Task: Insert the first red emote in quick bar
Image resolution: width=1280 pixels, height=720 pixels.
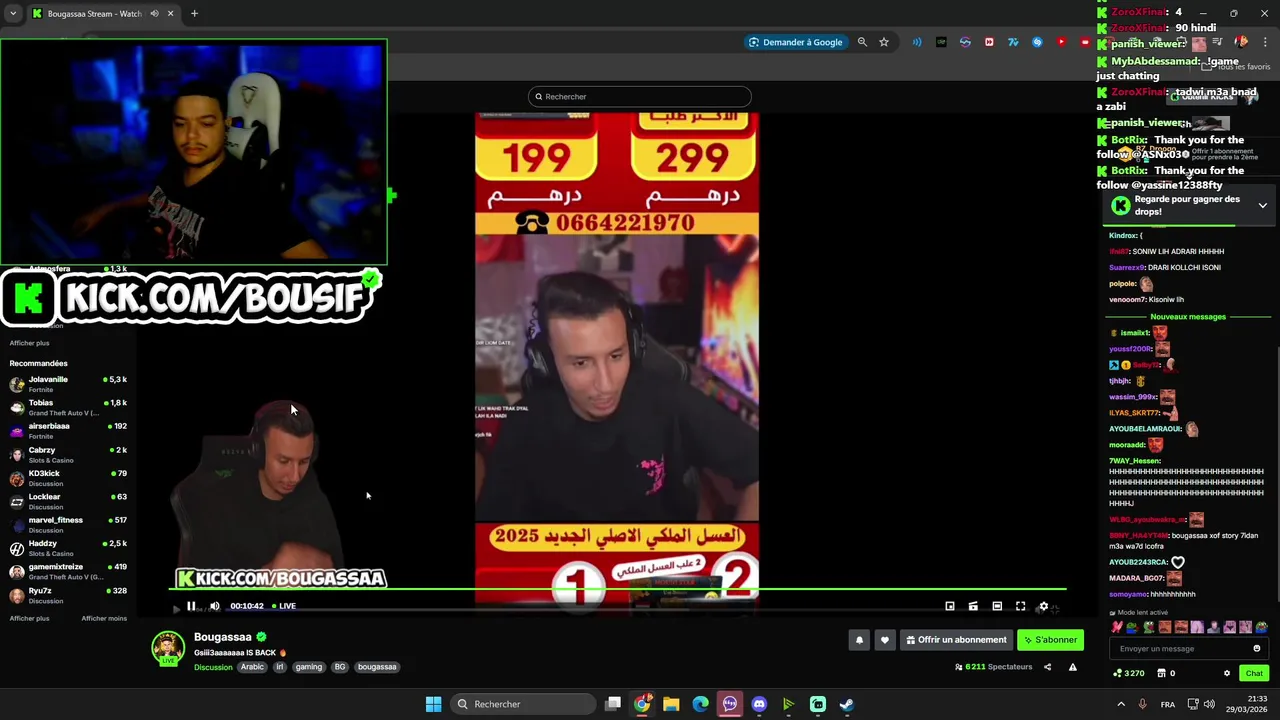Action: 1117,628
